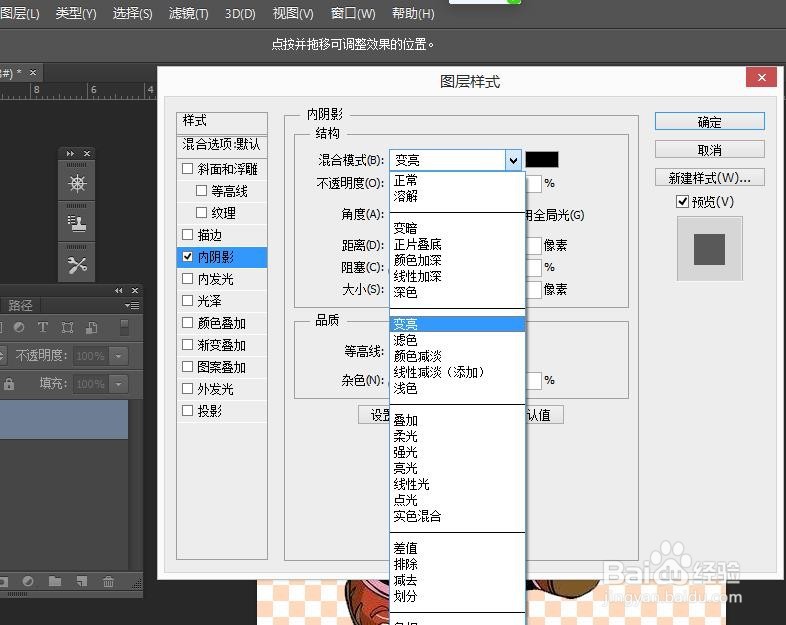The image size is (786, 625).
Task: Switch to the Paths tab
Action: pyautogui.click(x=20, y=305)
